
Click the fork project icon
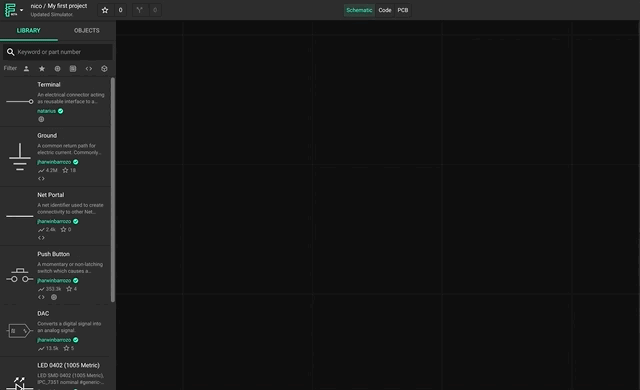(x=140, y=10)
